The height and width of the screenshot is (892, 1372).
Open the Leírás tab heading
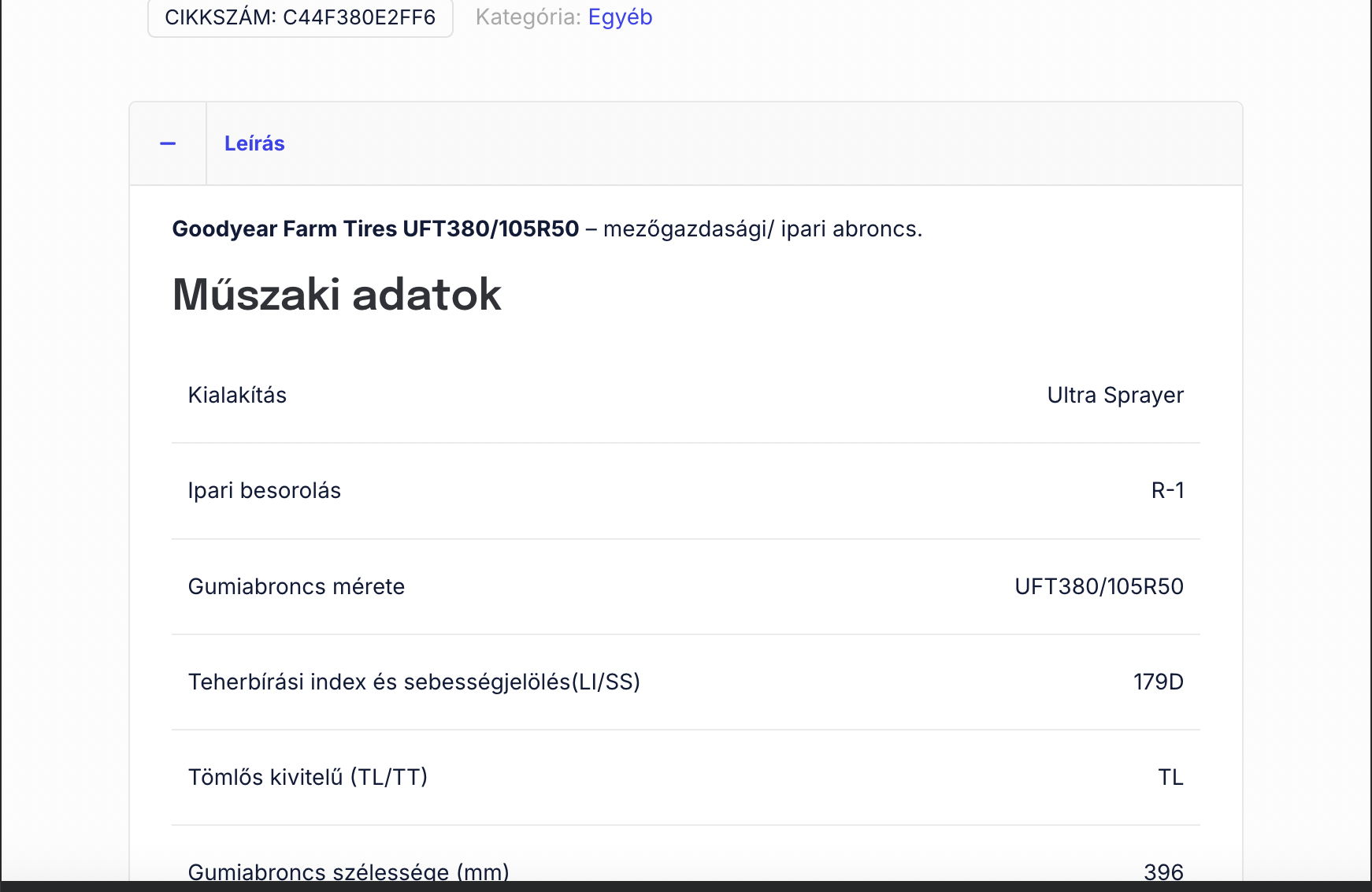(x=254, y=143)
